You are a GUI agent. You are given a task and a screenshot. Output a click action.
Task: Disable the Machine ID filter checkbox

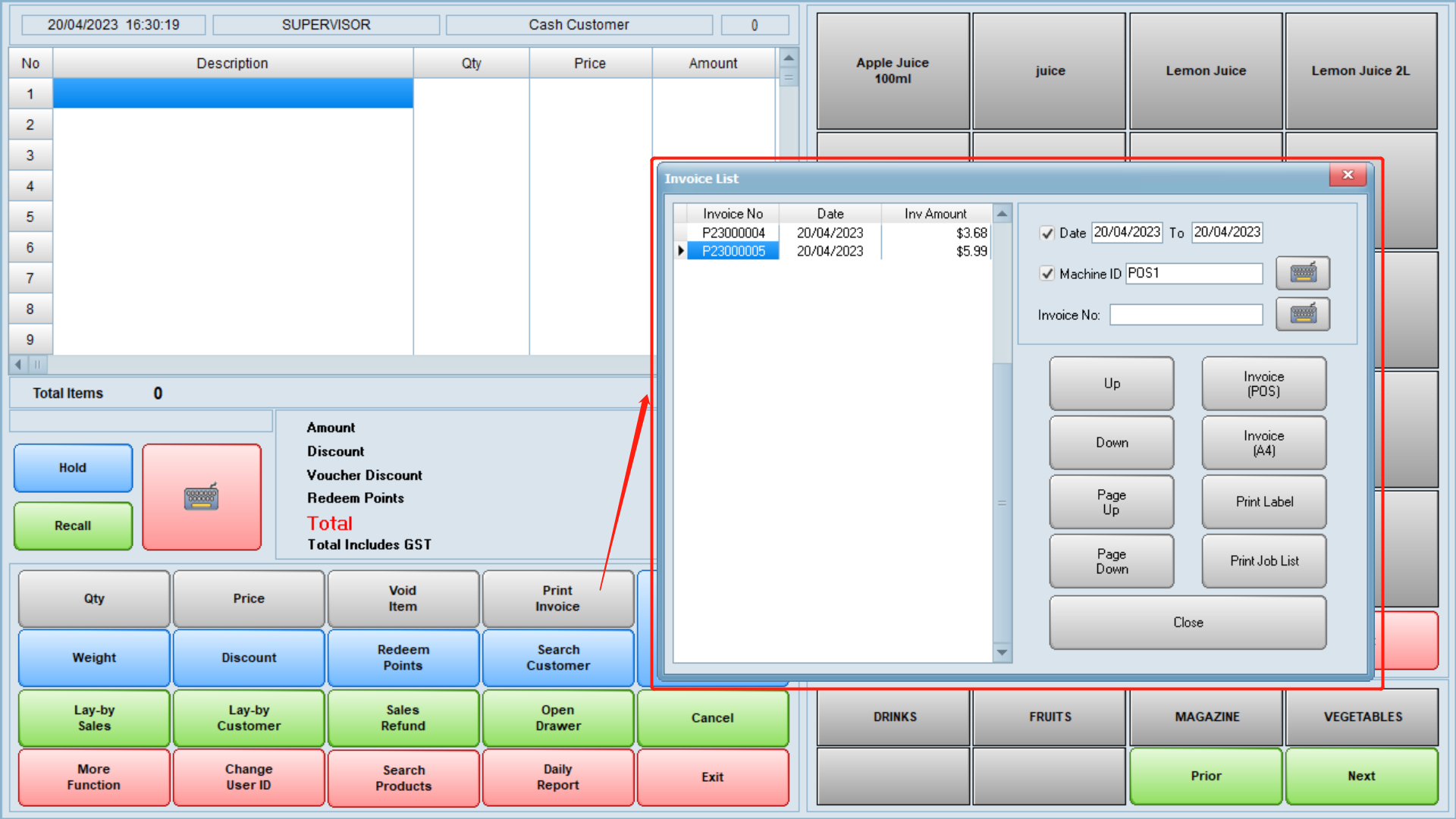[x=1049, y=274]
